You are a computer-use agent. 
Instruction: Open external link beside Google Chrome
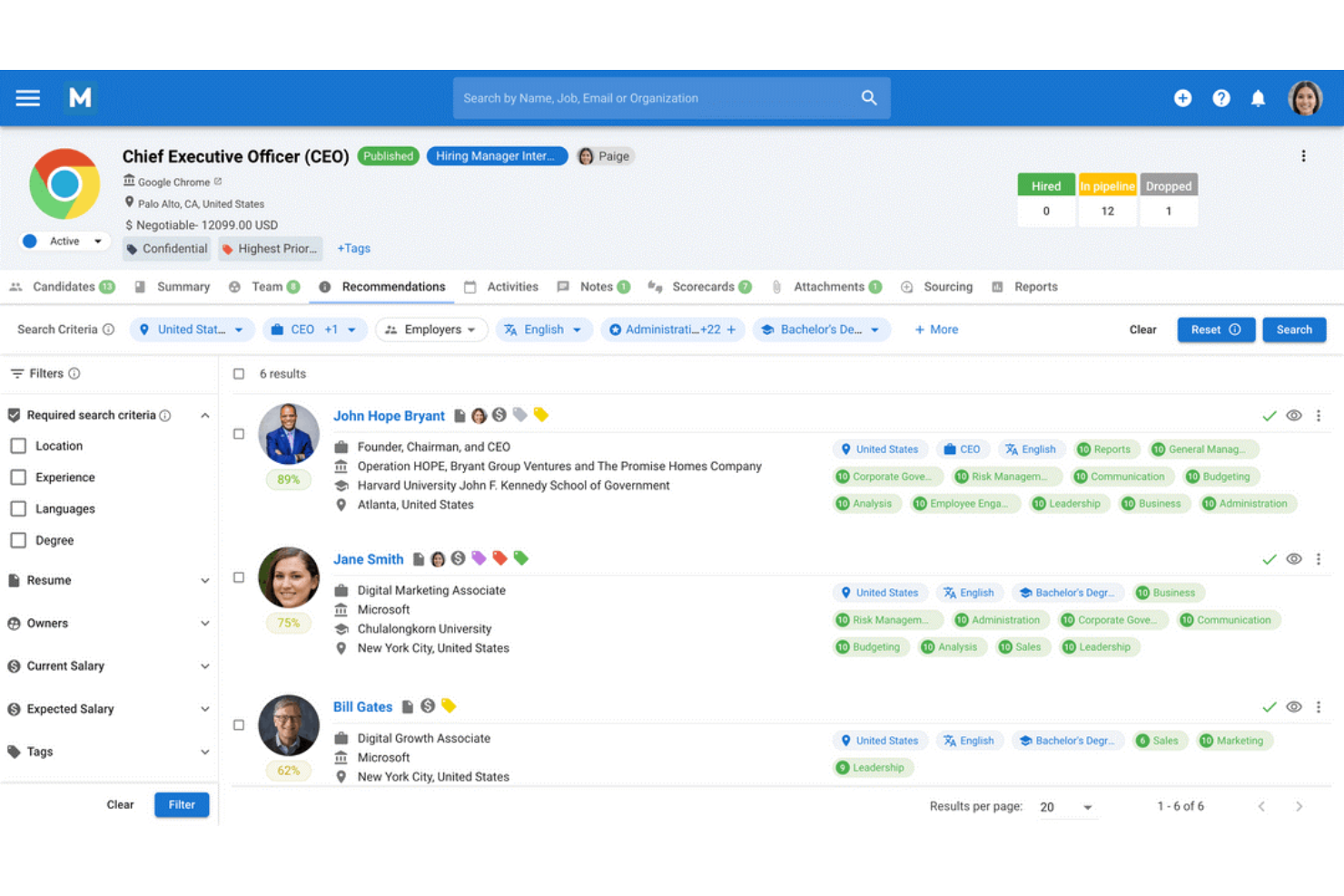[x=218, y=182]
